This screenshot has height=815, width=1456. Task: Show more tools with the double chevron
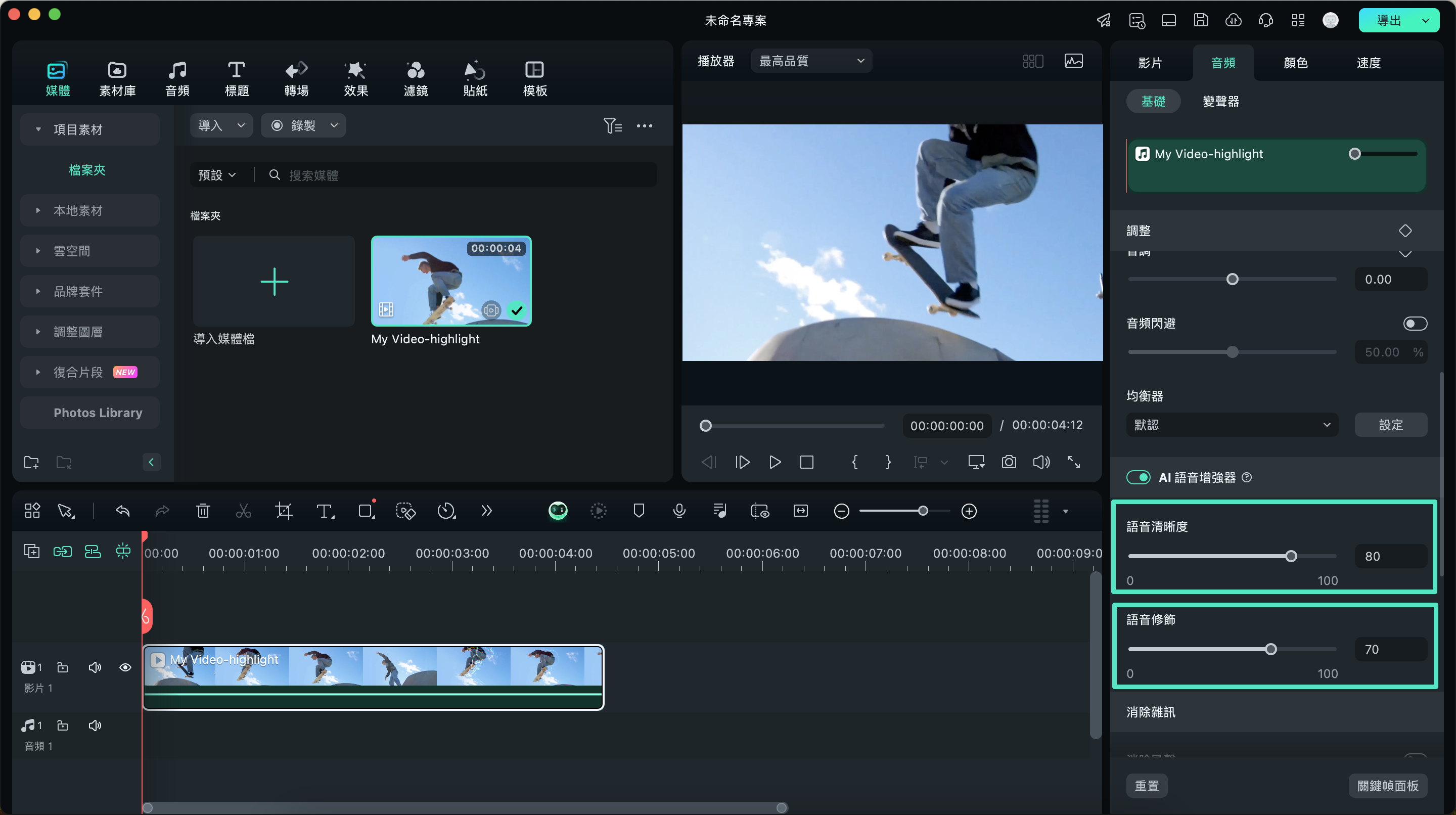[486, 511]
